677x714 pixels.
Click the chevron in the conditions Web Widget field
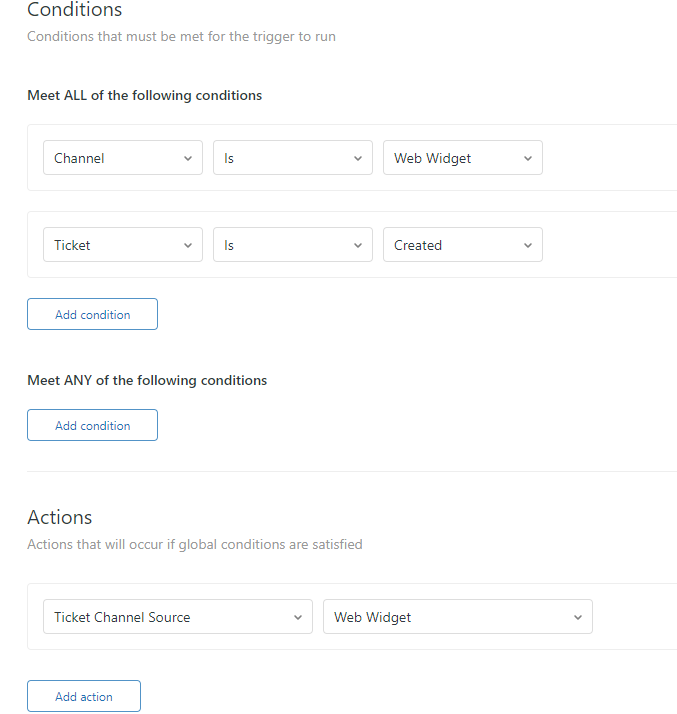click(528, 158)
